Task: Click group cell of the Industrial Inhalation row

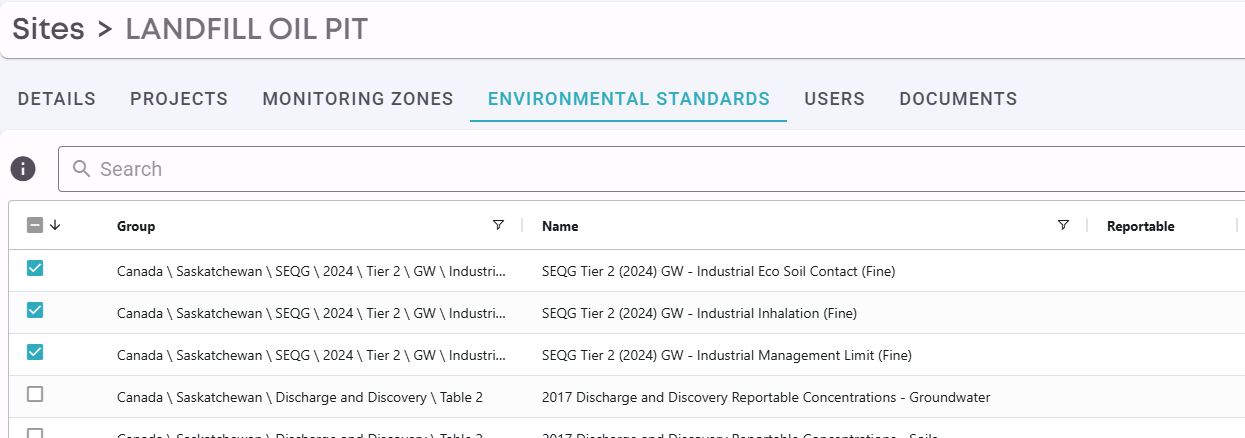Action: [311, 313]
